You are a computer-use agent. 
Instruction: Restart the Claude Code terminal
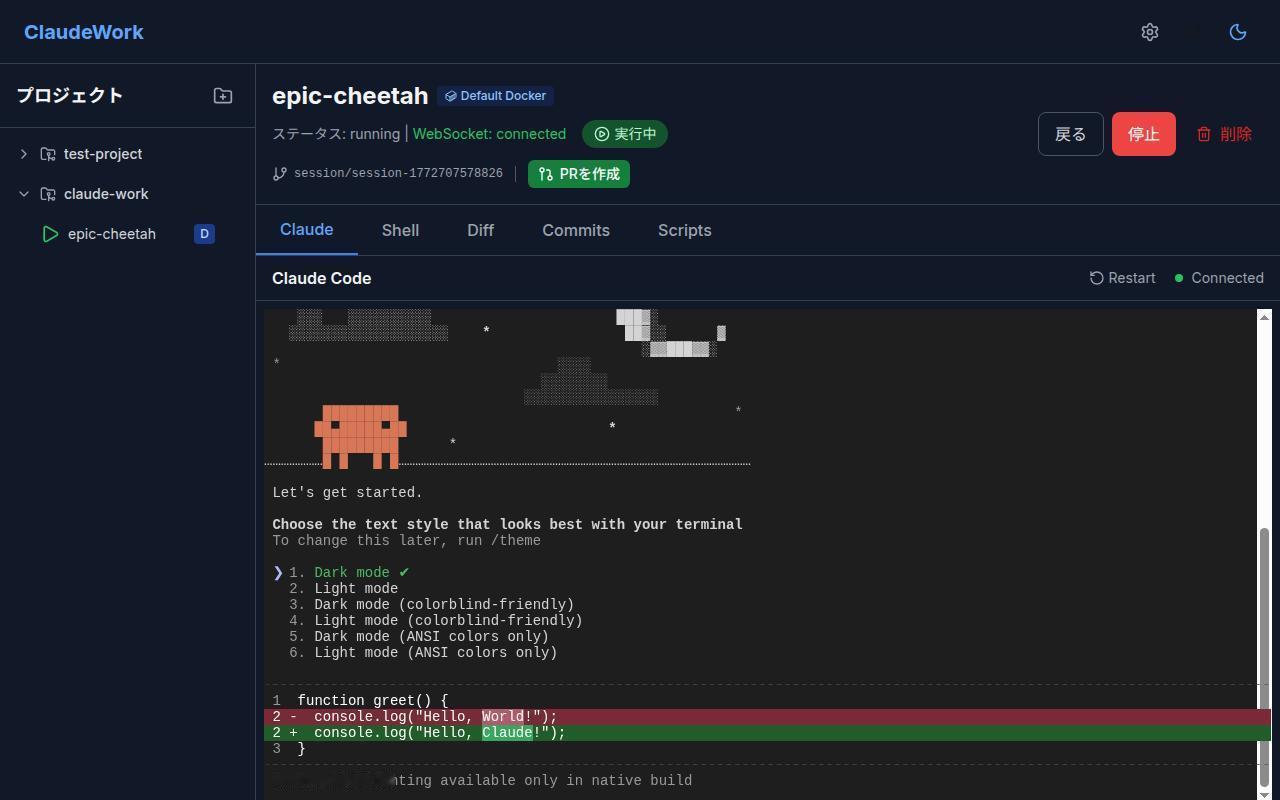click(1122, 278)
